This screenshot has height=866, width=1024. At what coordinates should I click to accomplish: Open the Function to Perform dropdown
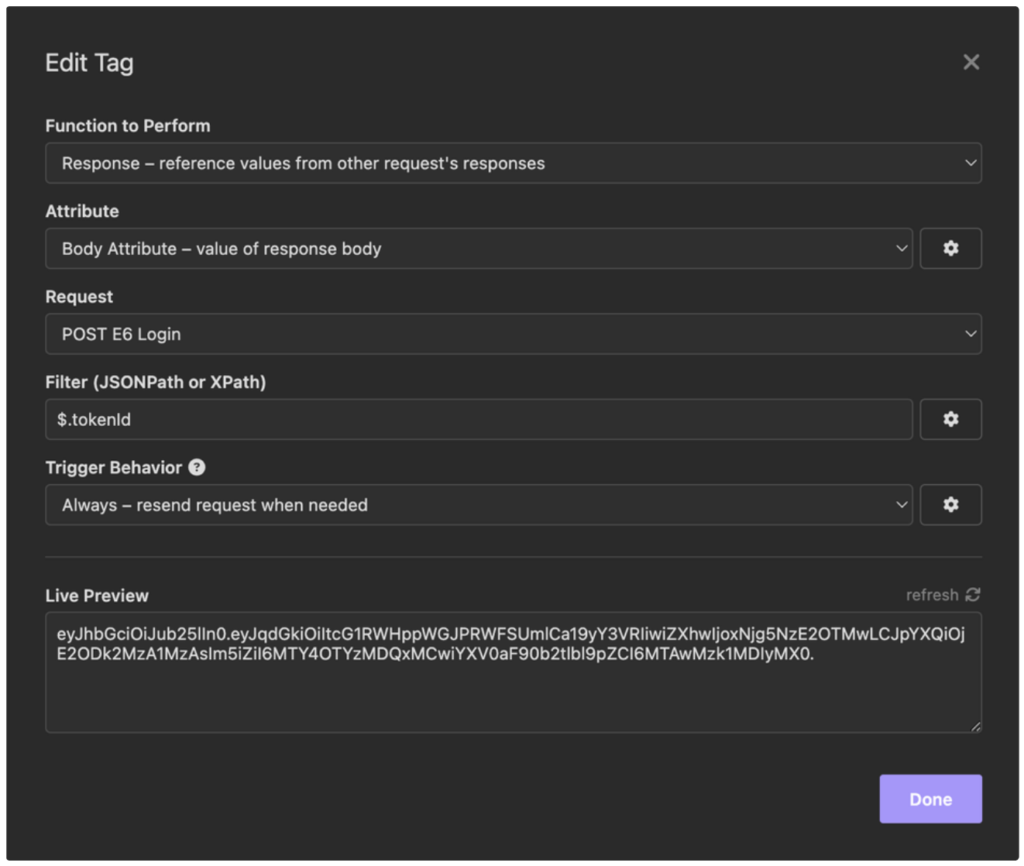(513, 163)
